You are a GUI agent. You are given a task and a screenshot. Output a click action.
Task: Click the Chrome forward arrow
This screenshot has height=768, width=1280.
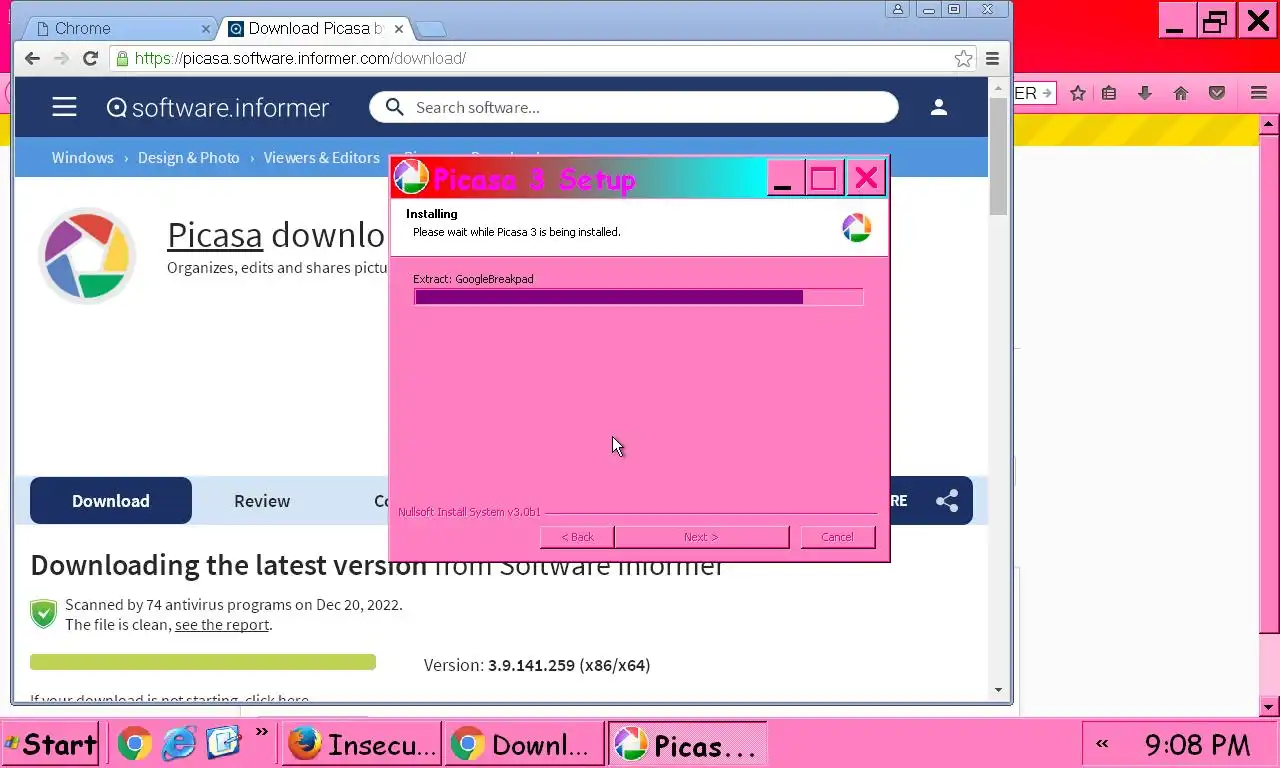(61, 58)
